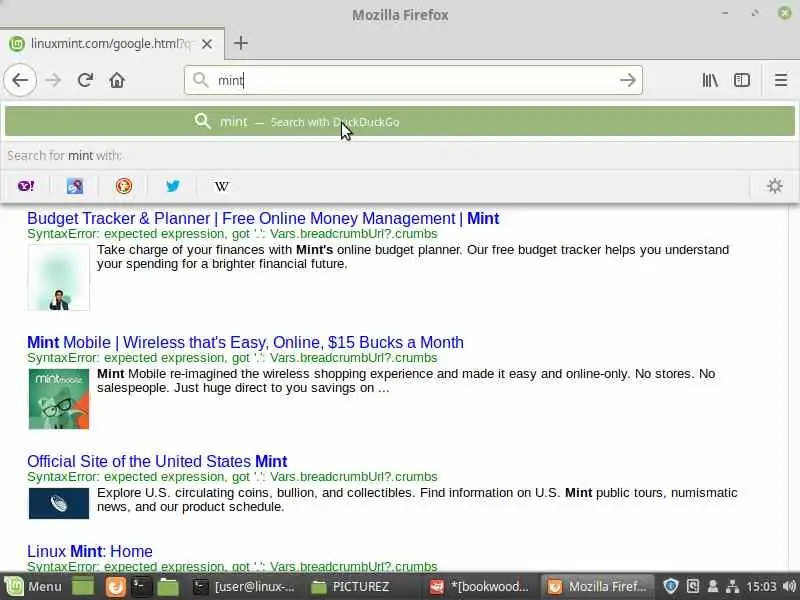800x600 pixels.
Task: Close the linuxmint.com tab
Action: (x=207, y=44)
